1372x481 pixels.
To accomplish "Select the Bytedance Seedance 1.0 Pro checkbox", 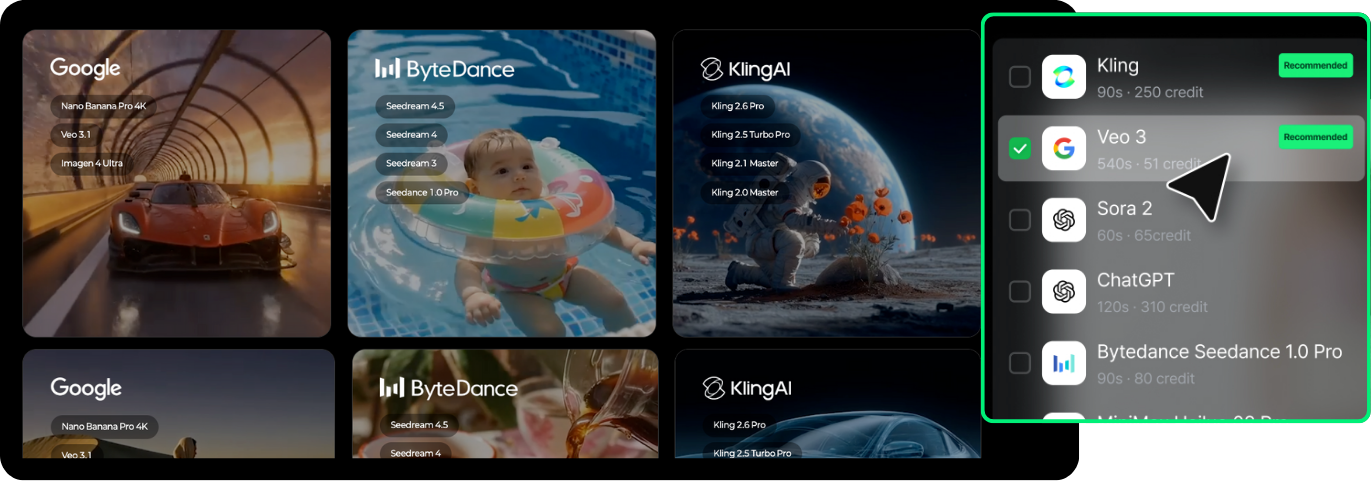I will point(1019,363).
